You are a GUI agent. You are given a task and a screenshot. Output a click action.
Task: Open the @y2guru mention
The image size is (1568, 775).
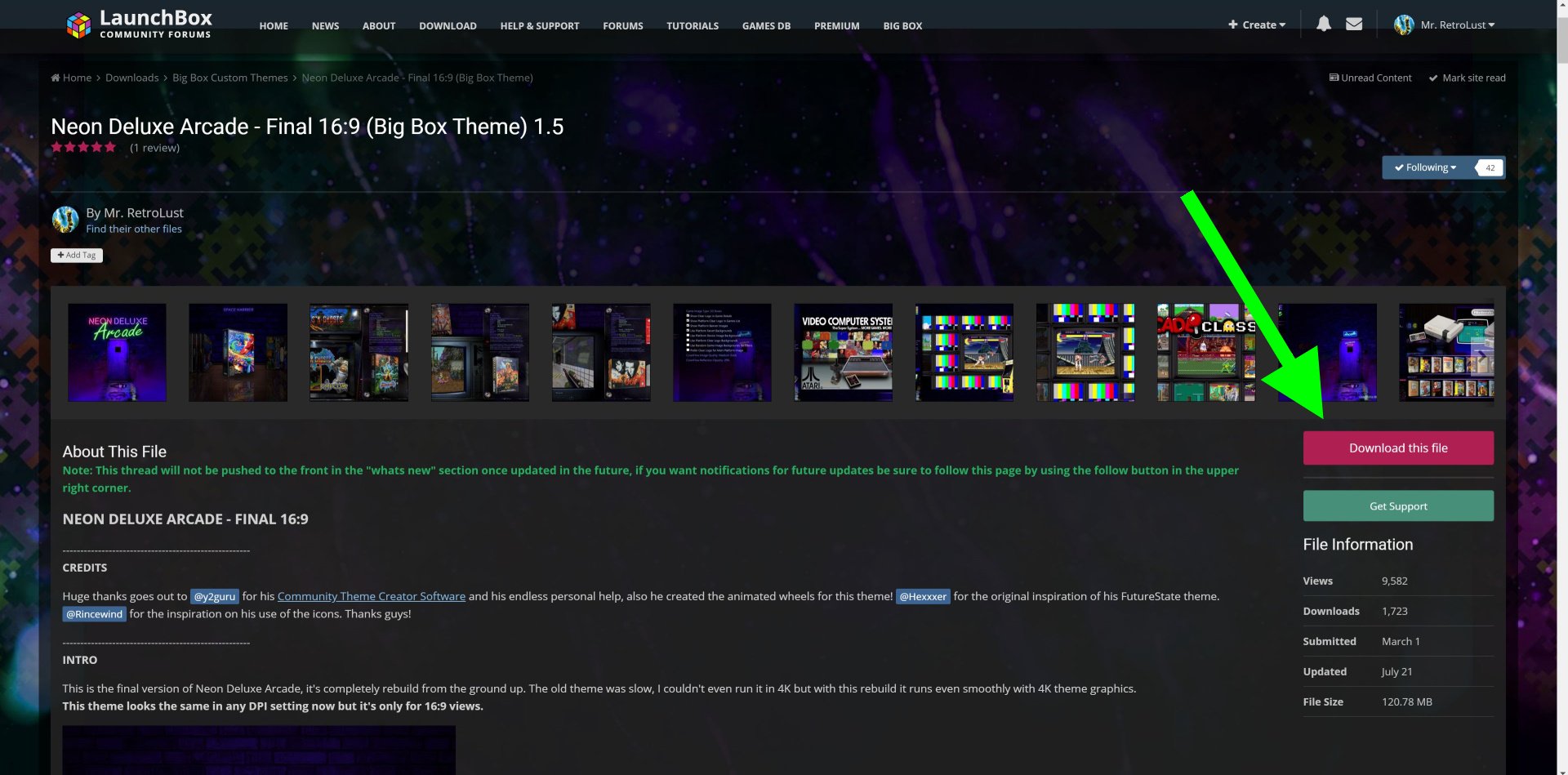tap(215, 596)
